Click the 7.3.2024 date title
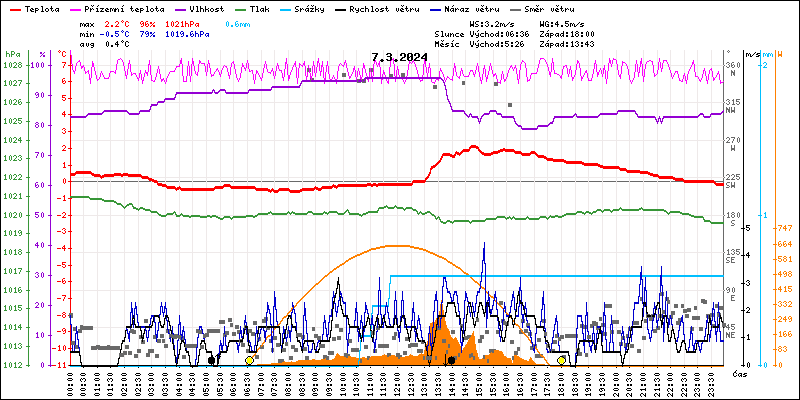 pos(399,57)
